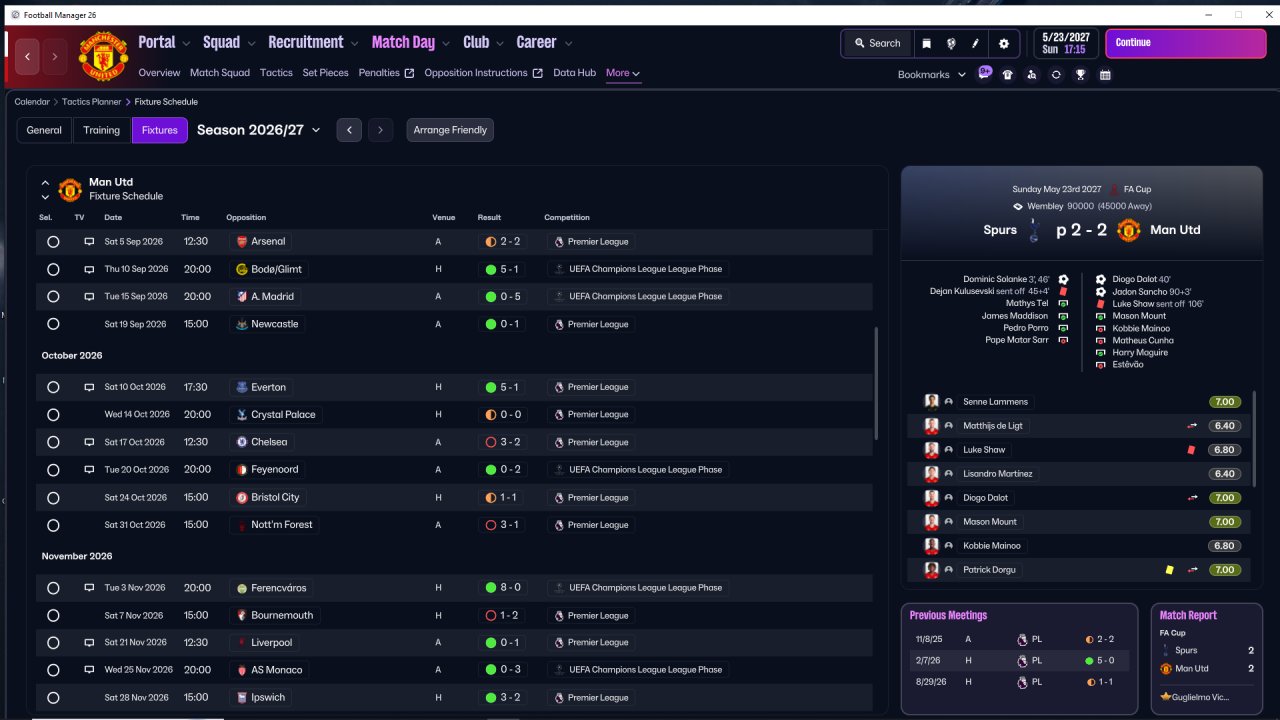Image resolution: width=1280 pixels, height=720 pixels.
Task: Open the Bookmarks dropdown
Action: point(932,75)
